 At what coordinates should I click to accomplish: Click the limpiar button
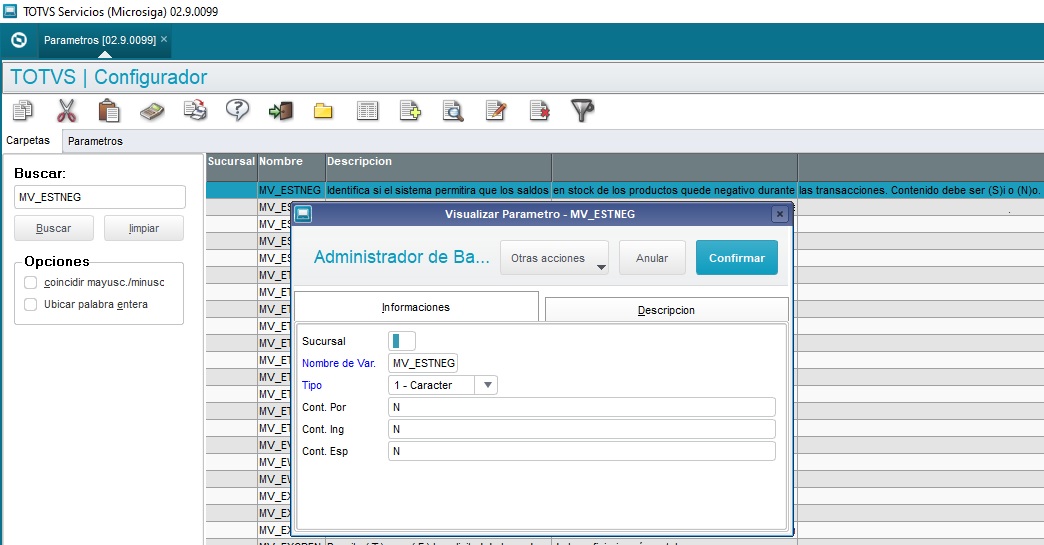(144, 228)
